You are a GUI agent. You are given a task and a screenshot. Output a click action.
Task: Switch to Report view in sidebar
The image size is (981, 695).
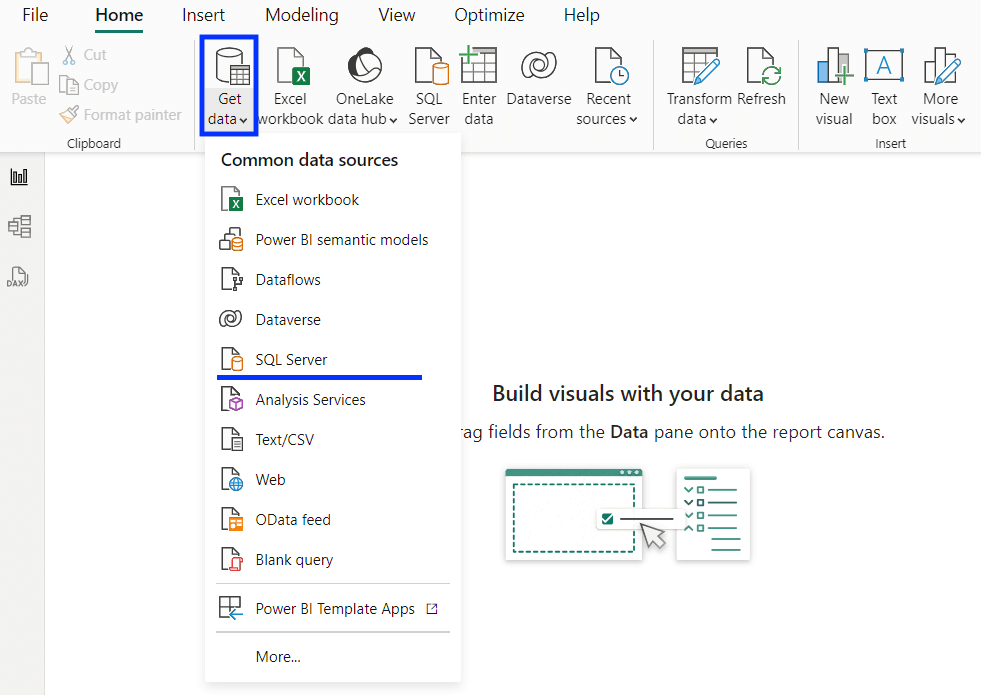point(19,176)
